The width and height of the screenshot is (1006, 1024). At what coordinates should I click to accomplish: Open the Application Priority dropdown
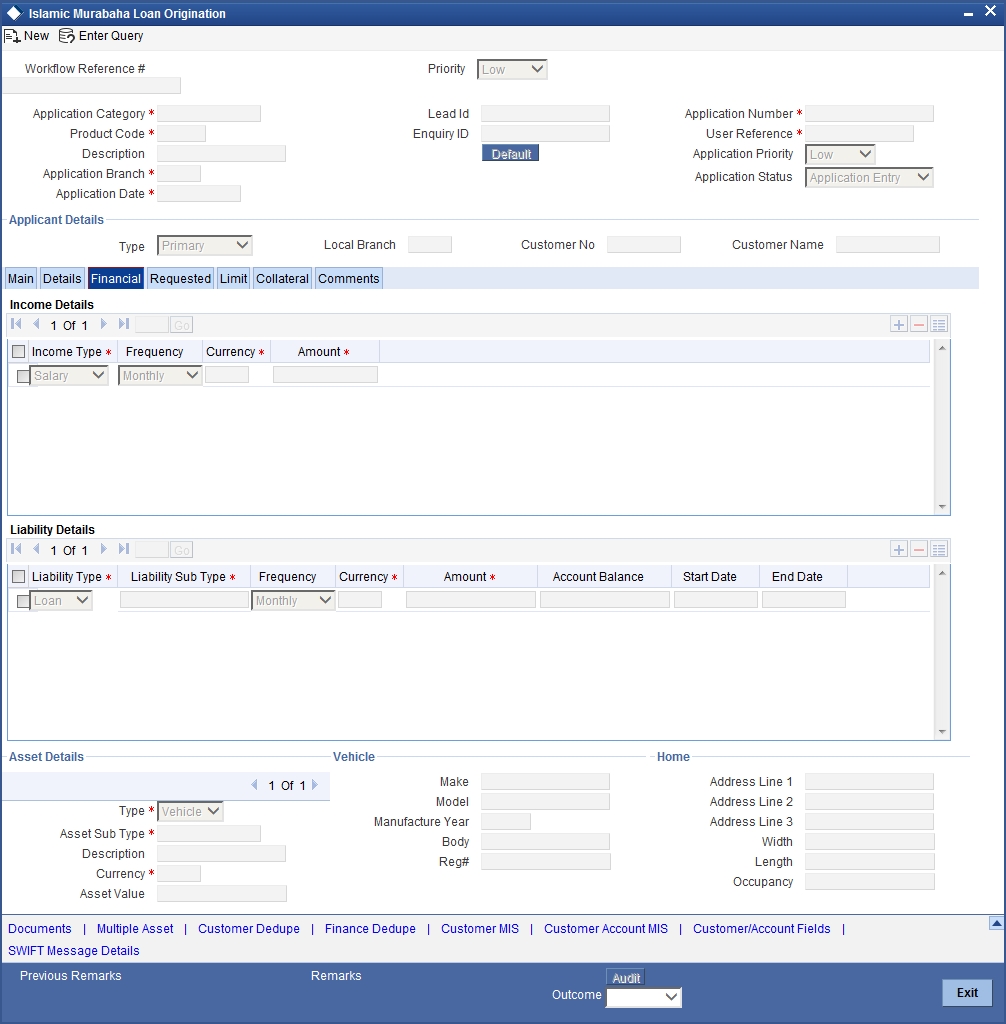click(x=840, y=155)
